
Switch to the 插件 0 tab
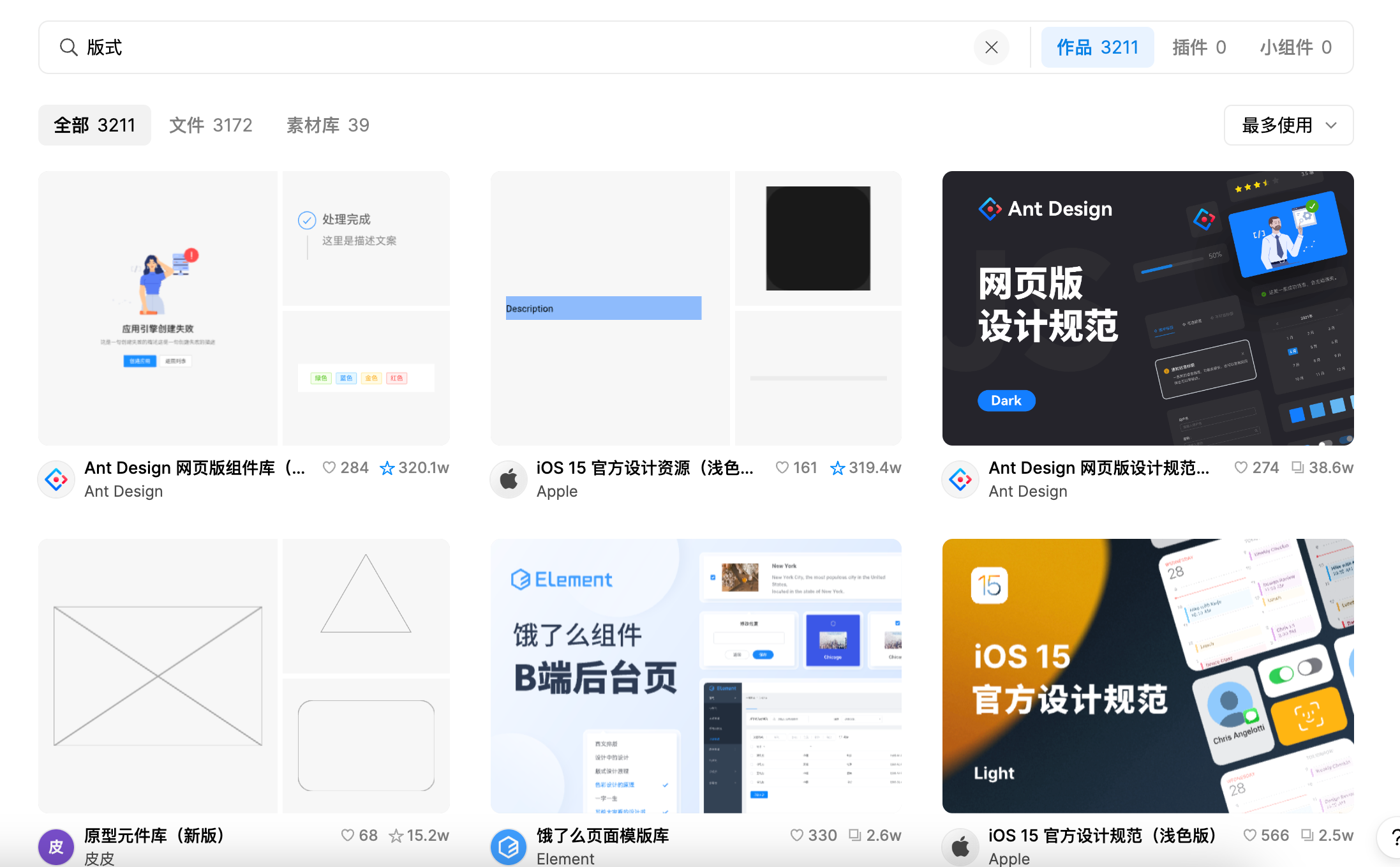tap(1199, 47)
